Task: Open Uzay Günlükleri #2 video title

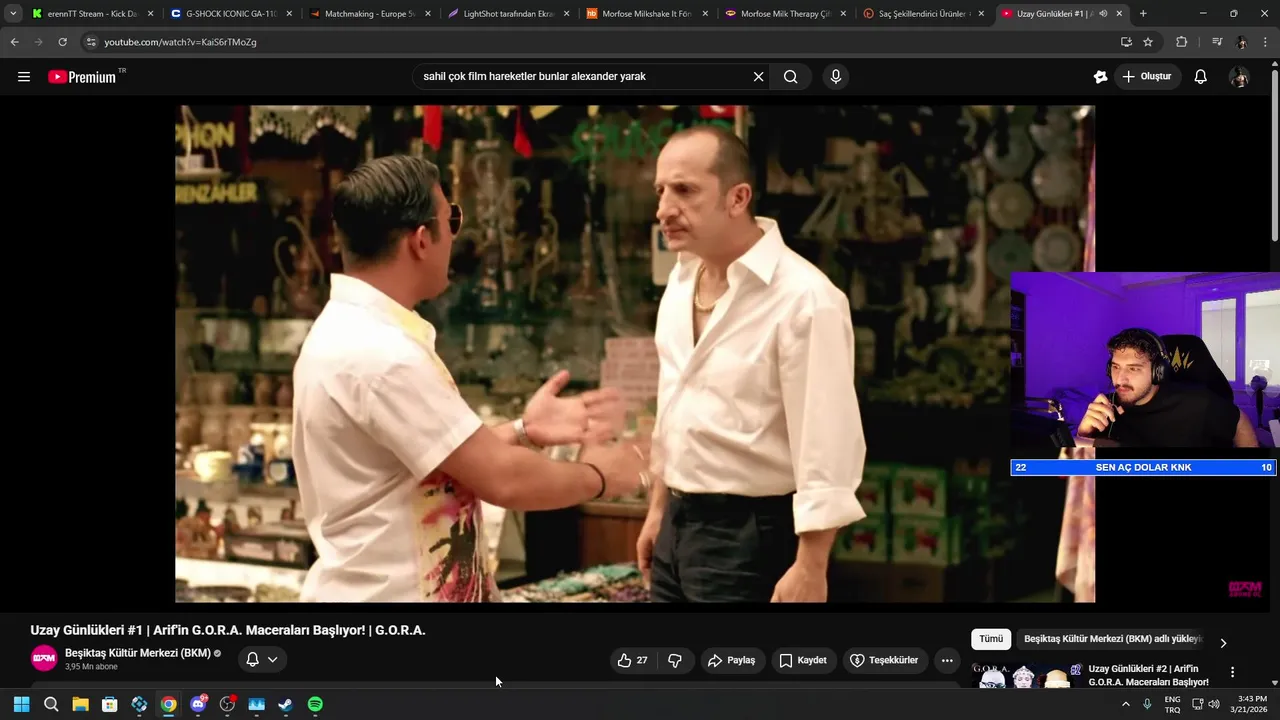Action: coord(1148,675)
